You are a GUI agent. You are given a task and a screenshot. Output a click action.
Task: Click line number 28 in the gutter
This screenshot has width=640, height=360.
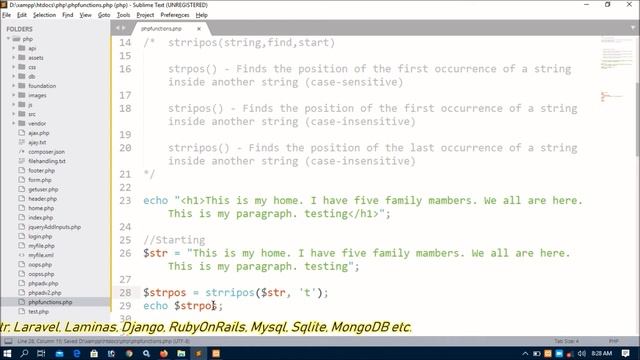125,293
